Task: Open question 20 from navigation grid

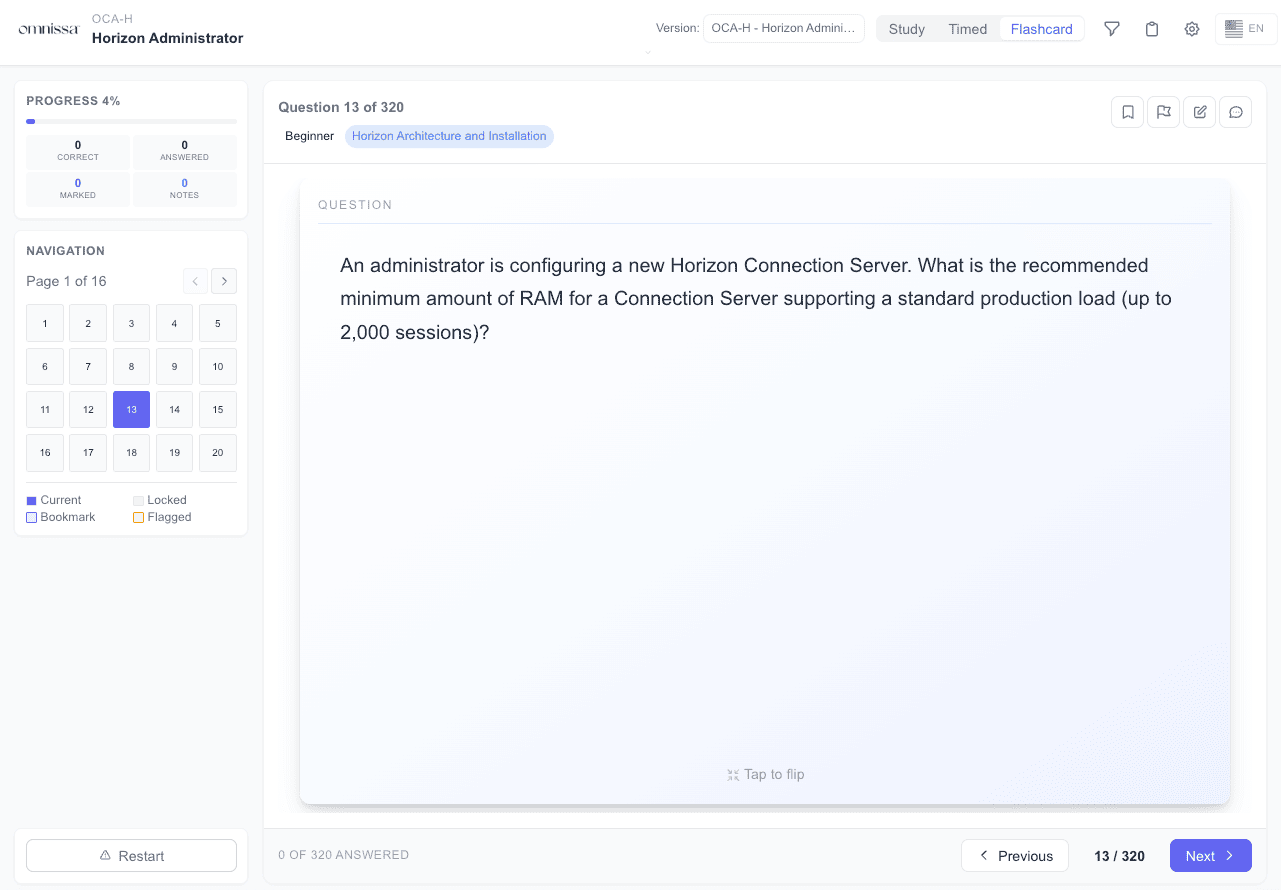Action: [x=217, y=452]
